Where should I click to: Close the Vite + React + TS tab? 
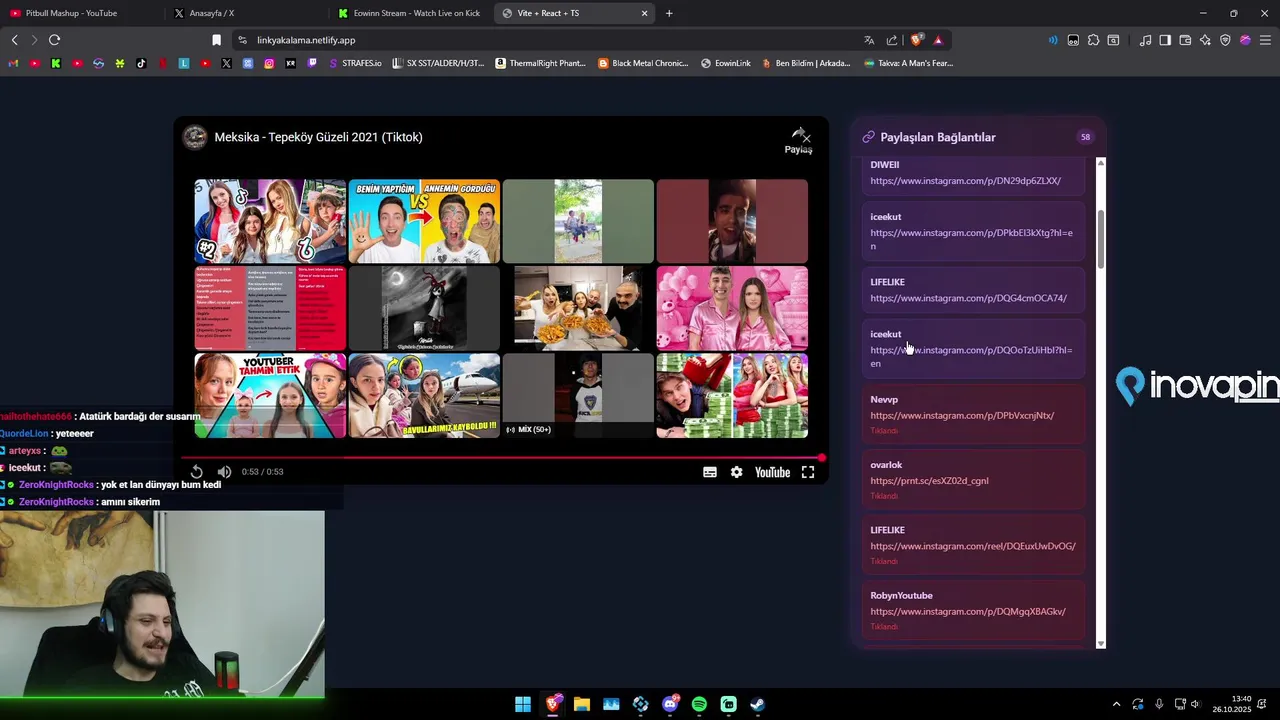point(644,13)
